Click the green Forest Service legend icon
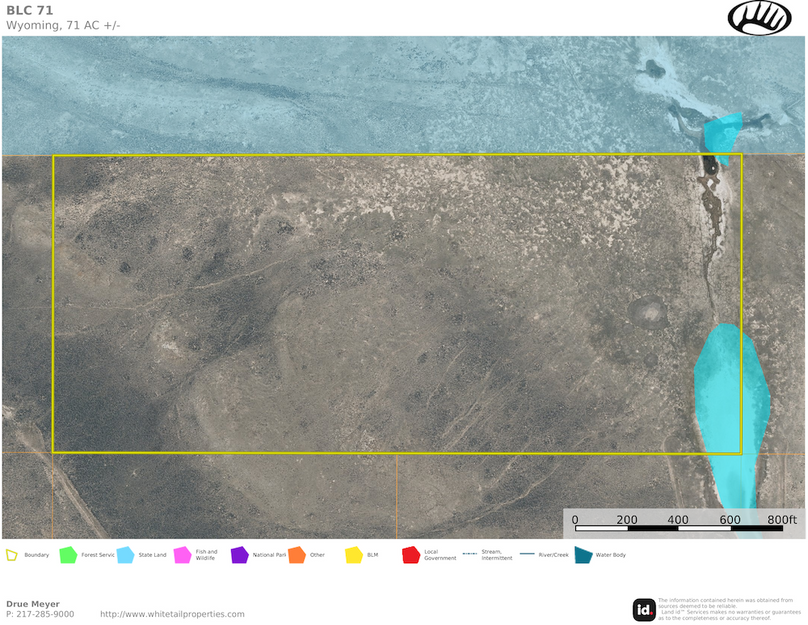 pos(68,555)
